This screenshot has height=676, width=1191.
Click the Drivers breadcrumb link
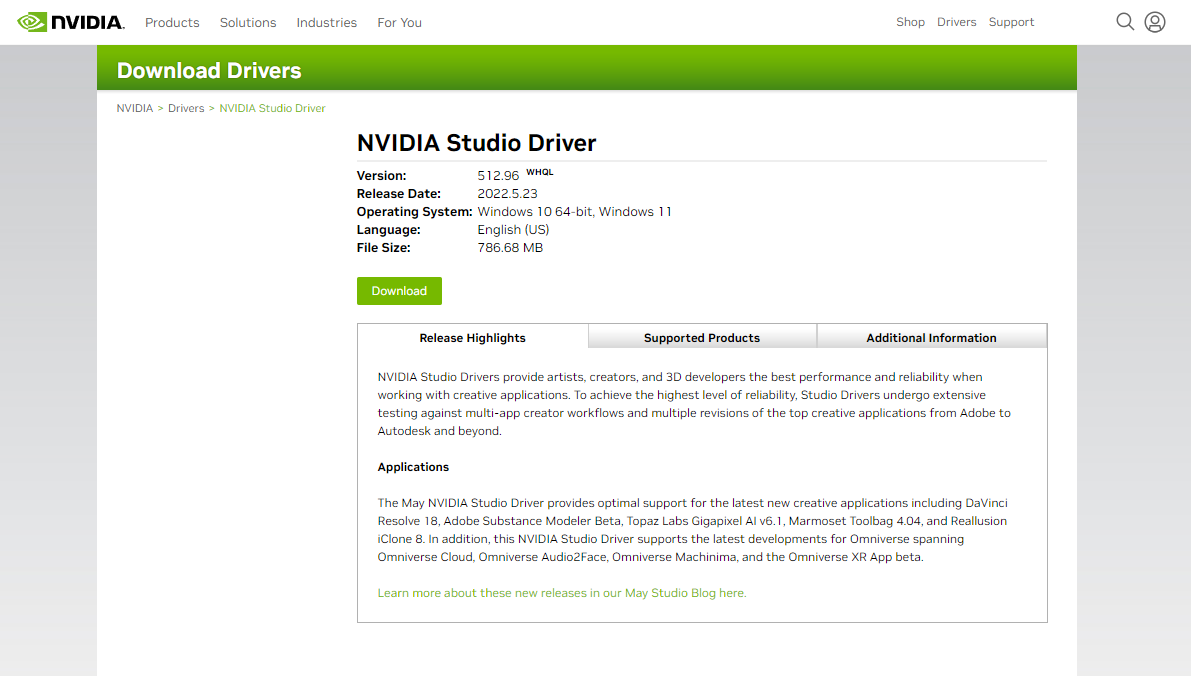pos(186,109)
